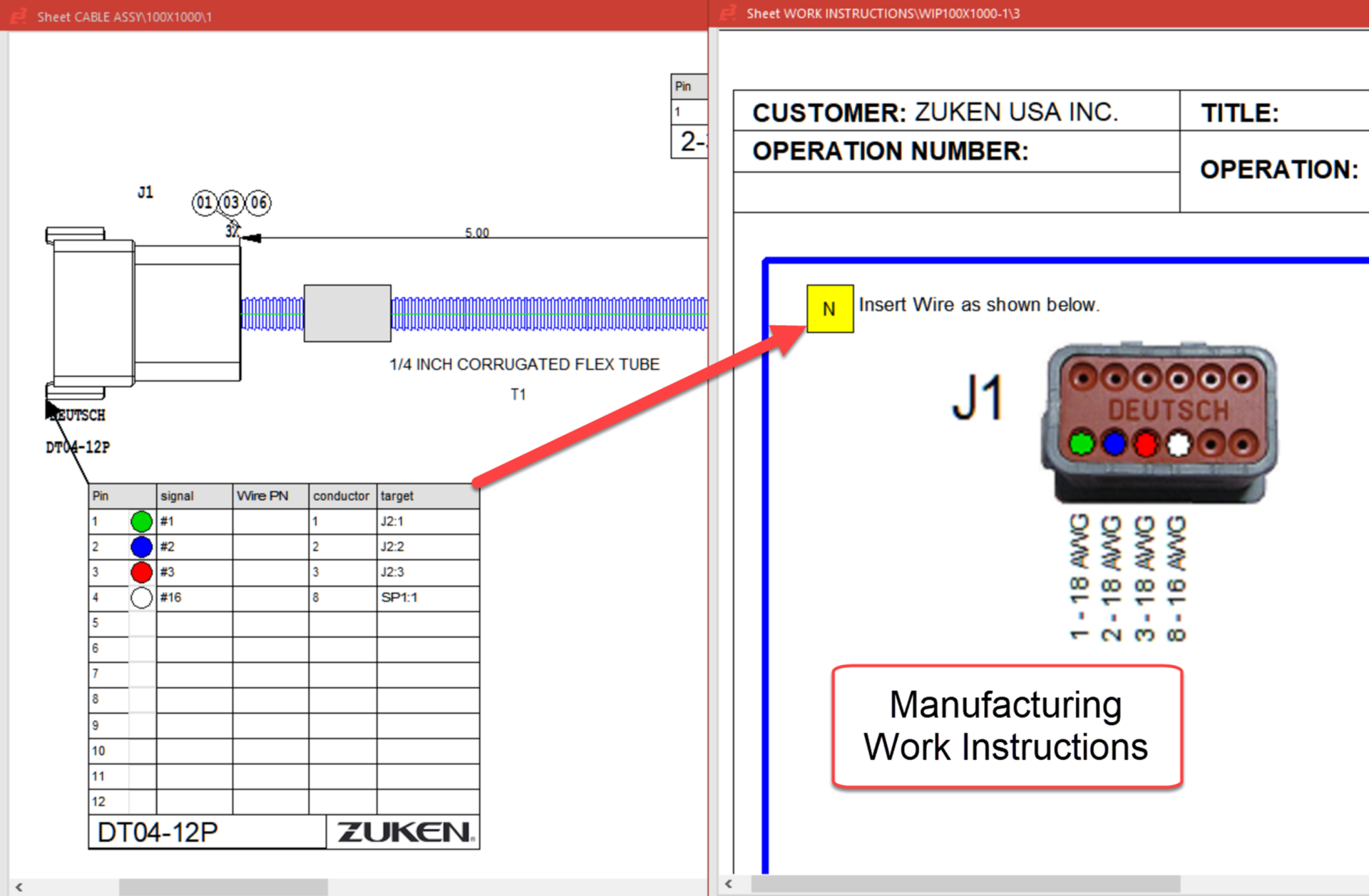Select balloon 03 above connector J1
The width and height of the screenshot is (1369, 896).
(x=231, y=203)
